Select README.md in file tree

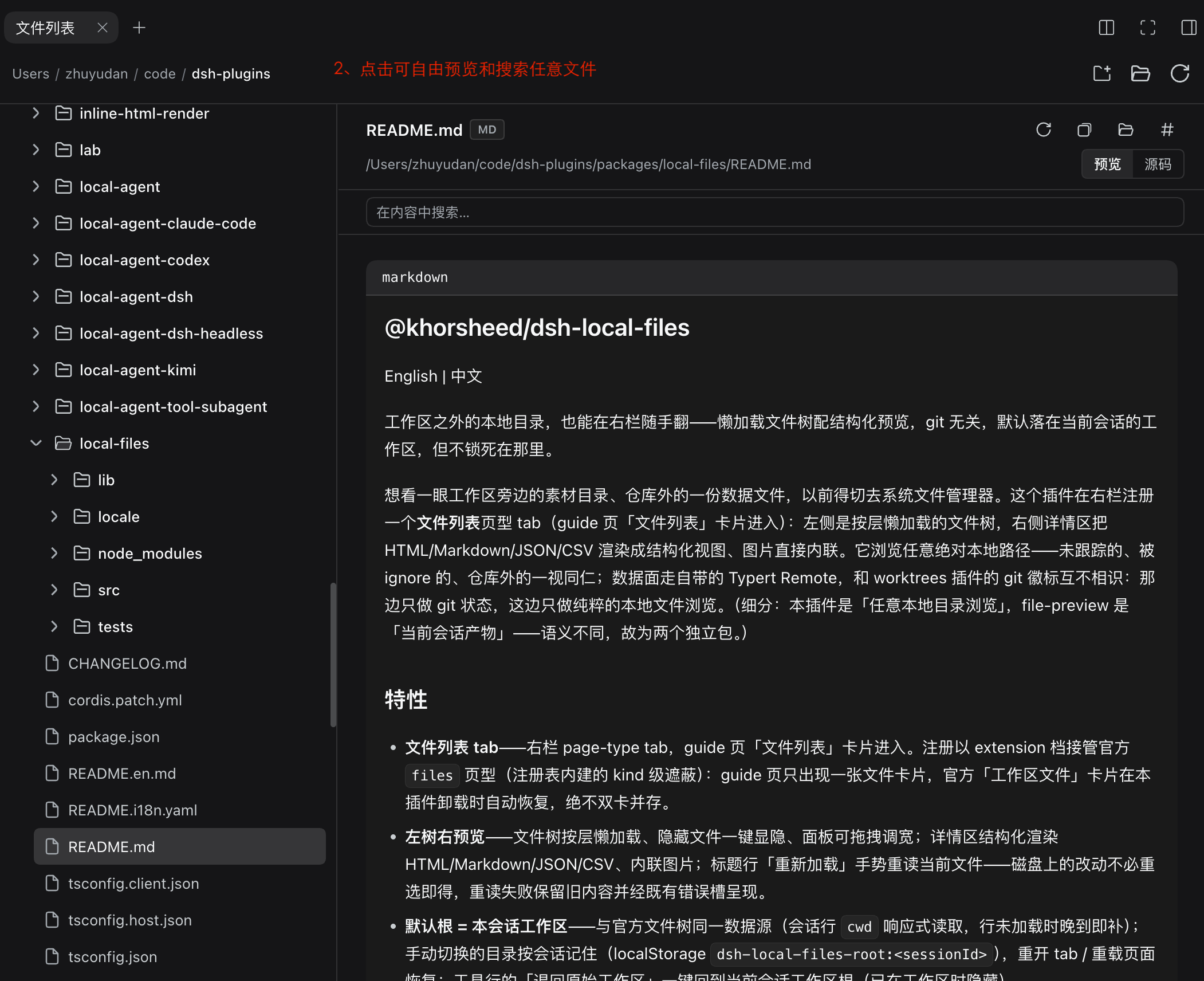click(179, 846)
